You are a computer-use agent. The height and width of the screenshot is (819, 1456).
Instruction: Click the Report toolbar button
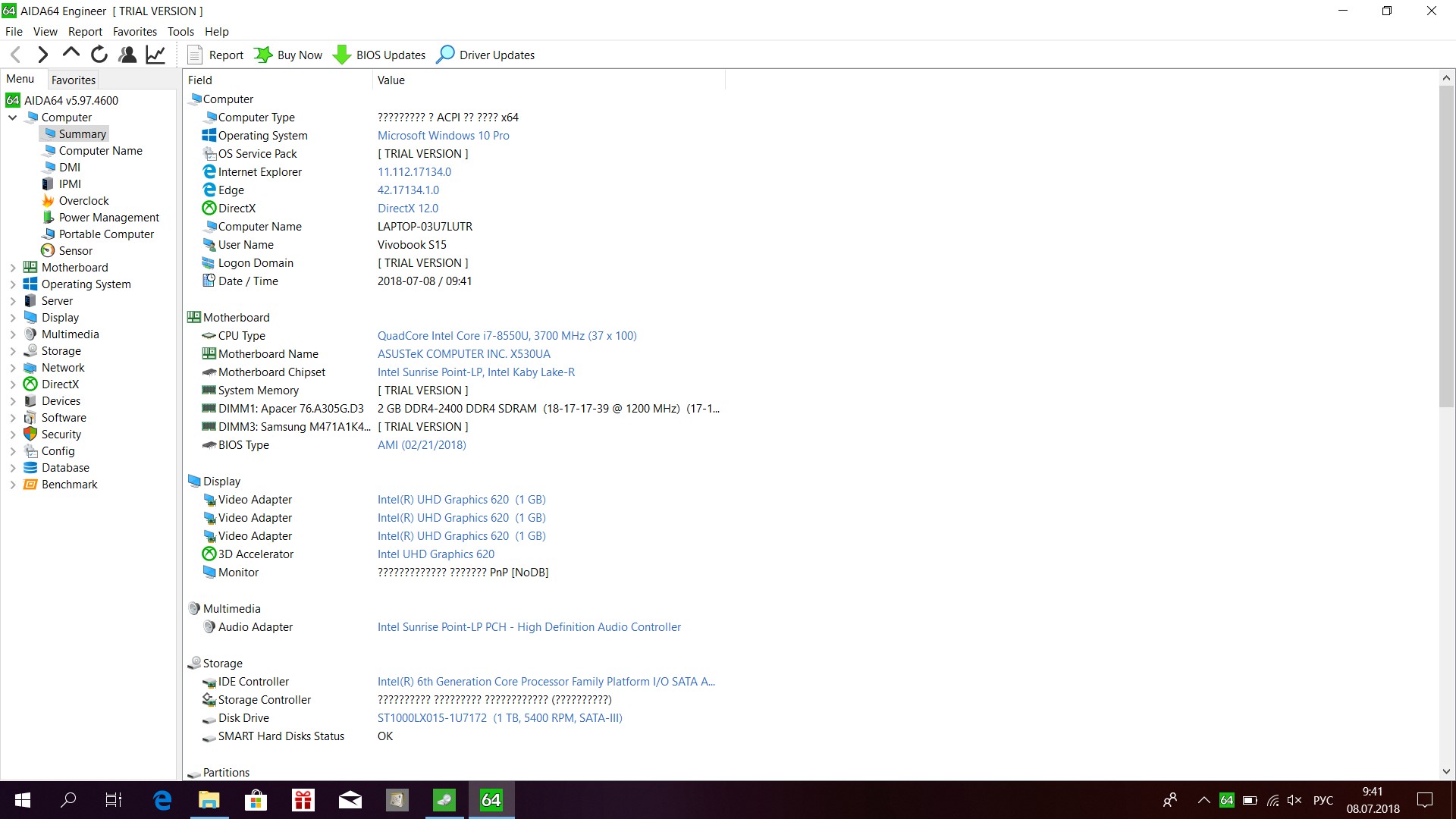tap(215, 55)
